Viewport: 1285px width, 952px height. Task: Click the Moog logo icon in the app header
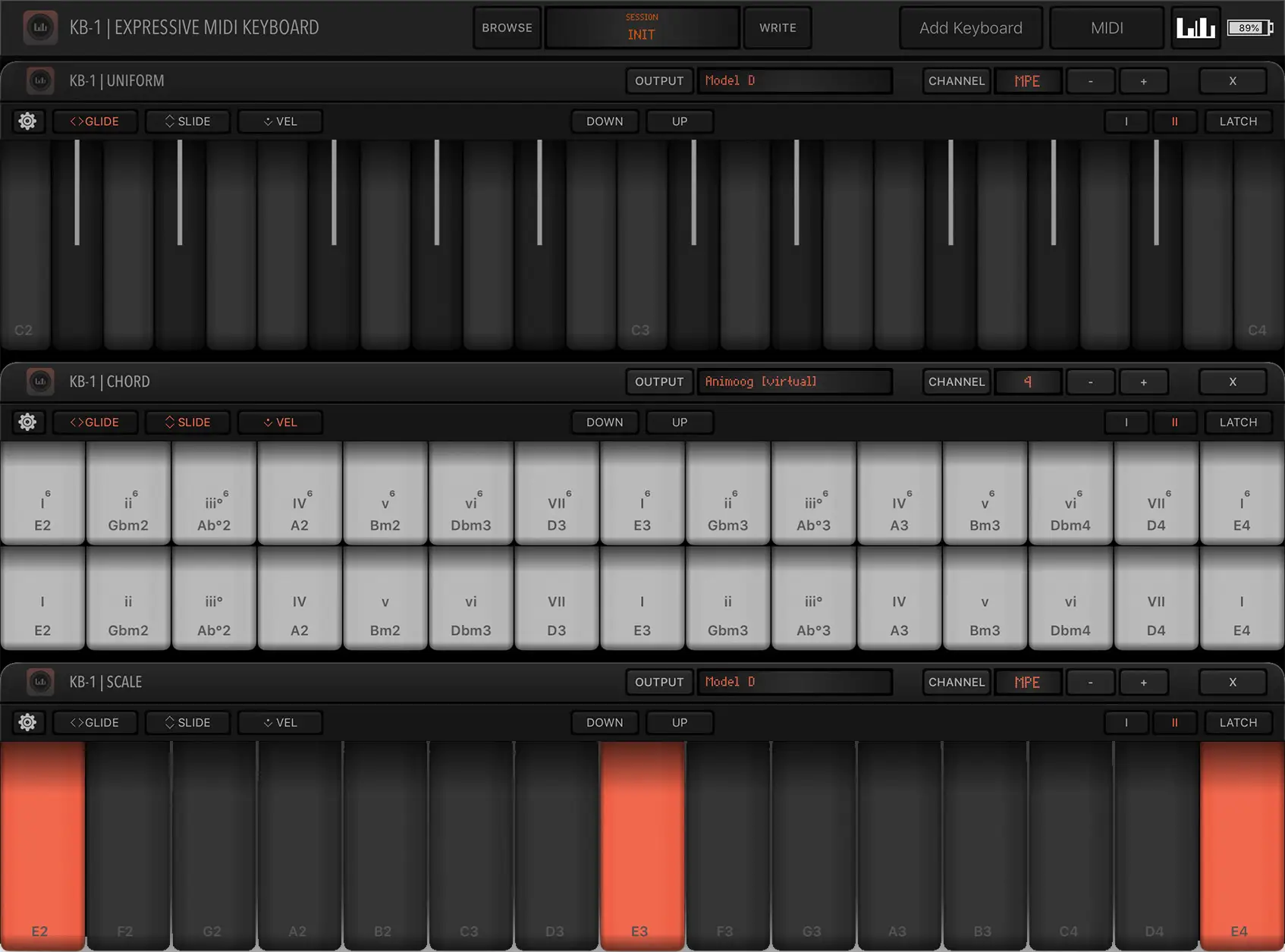tap(40, 28)
